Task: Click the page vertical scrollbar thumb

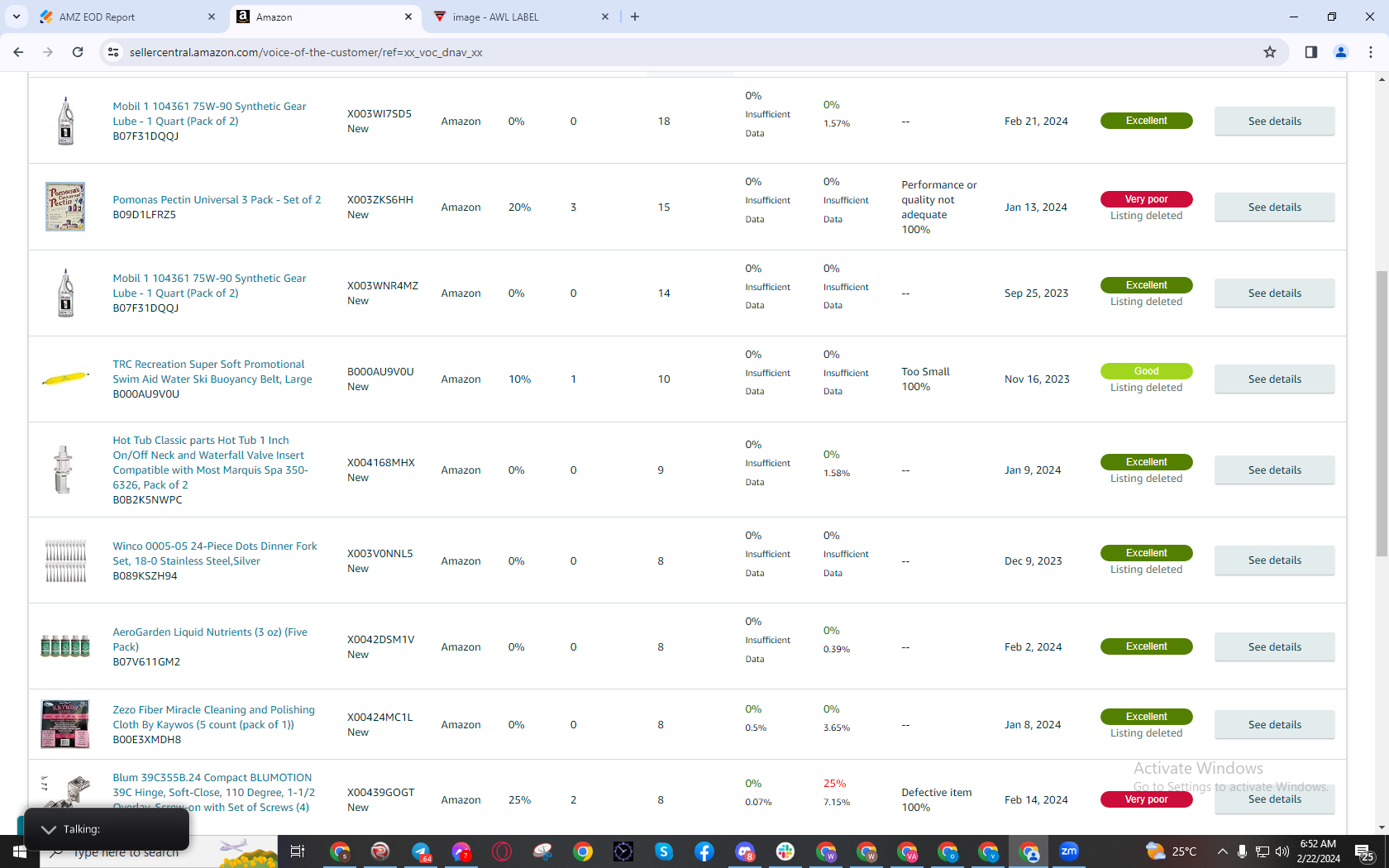Action: tap(1382, 413)
